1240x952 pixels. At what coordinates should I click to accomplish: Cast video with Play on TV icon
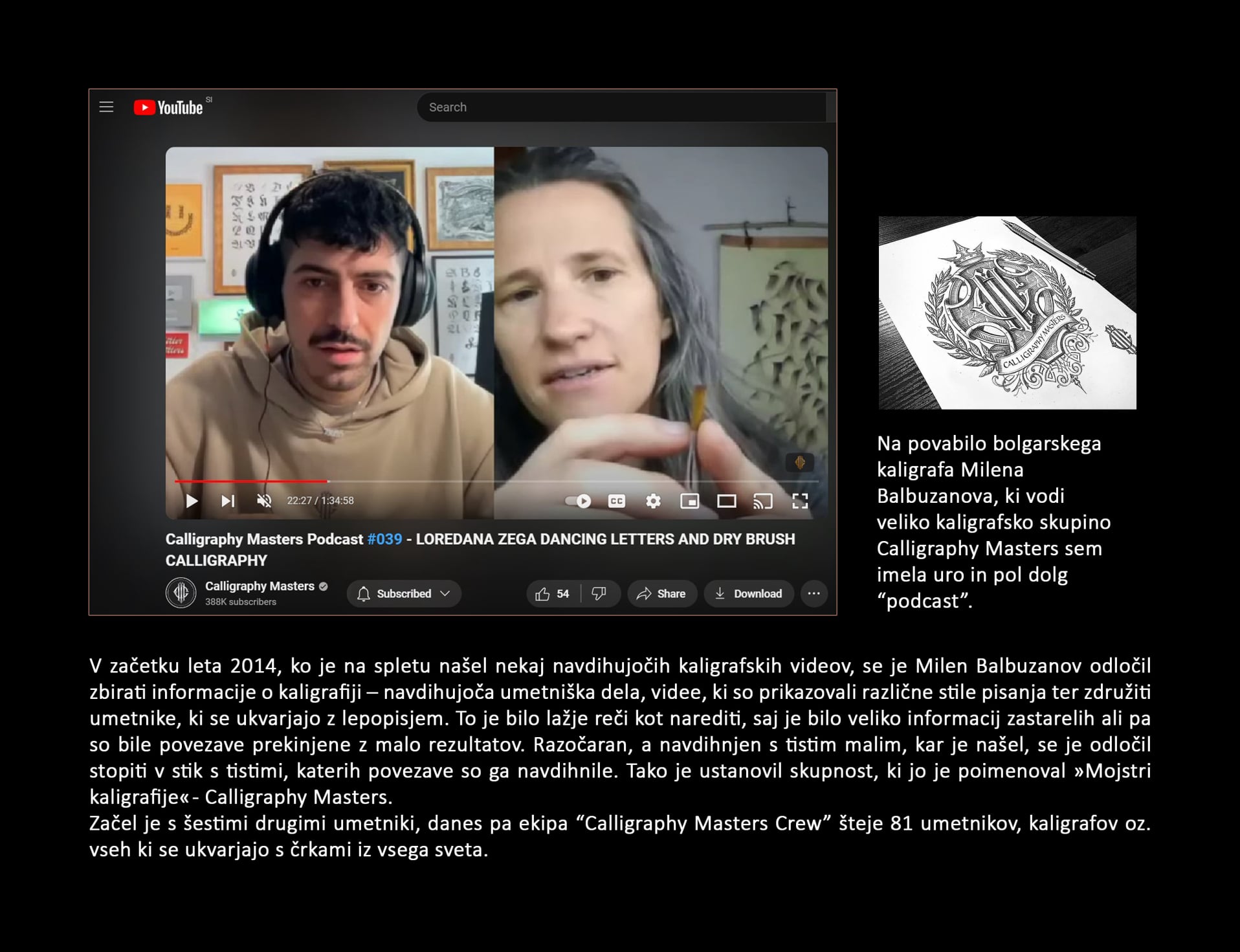point(763,501)
